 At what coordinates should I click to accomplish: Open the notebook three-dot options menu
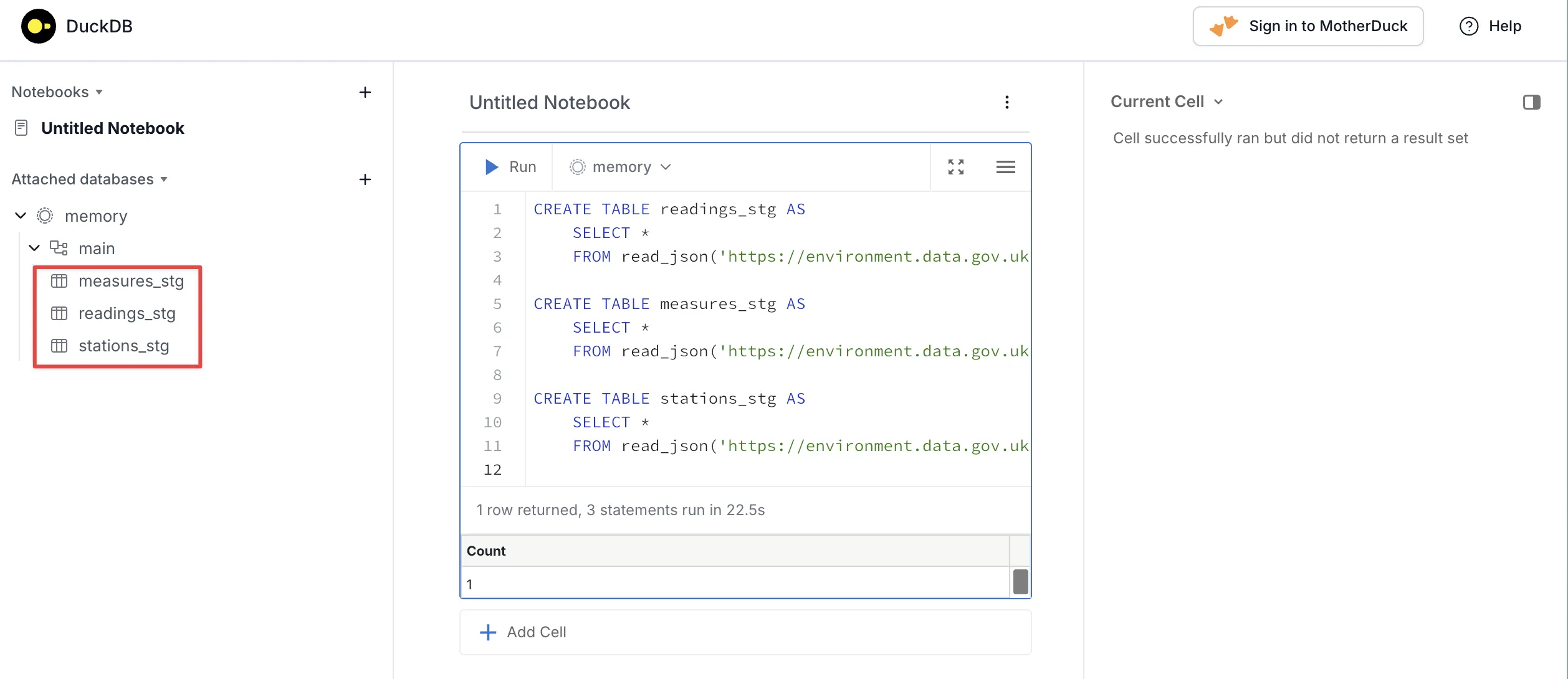click(x=1006, y=102)
